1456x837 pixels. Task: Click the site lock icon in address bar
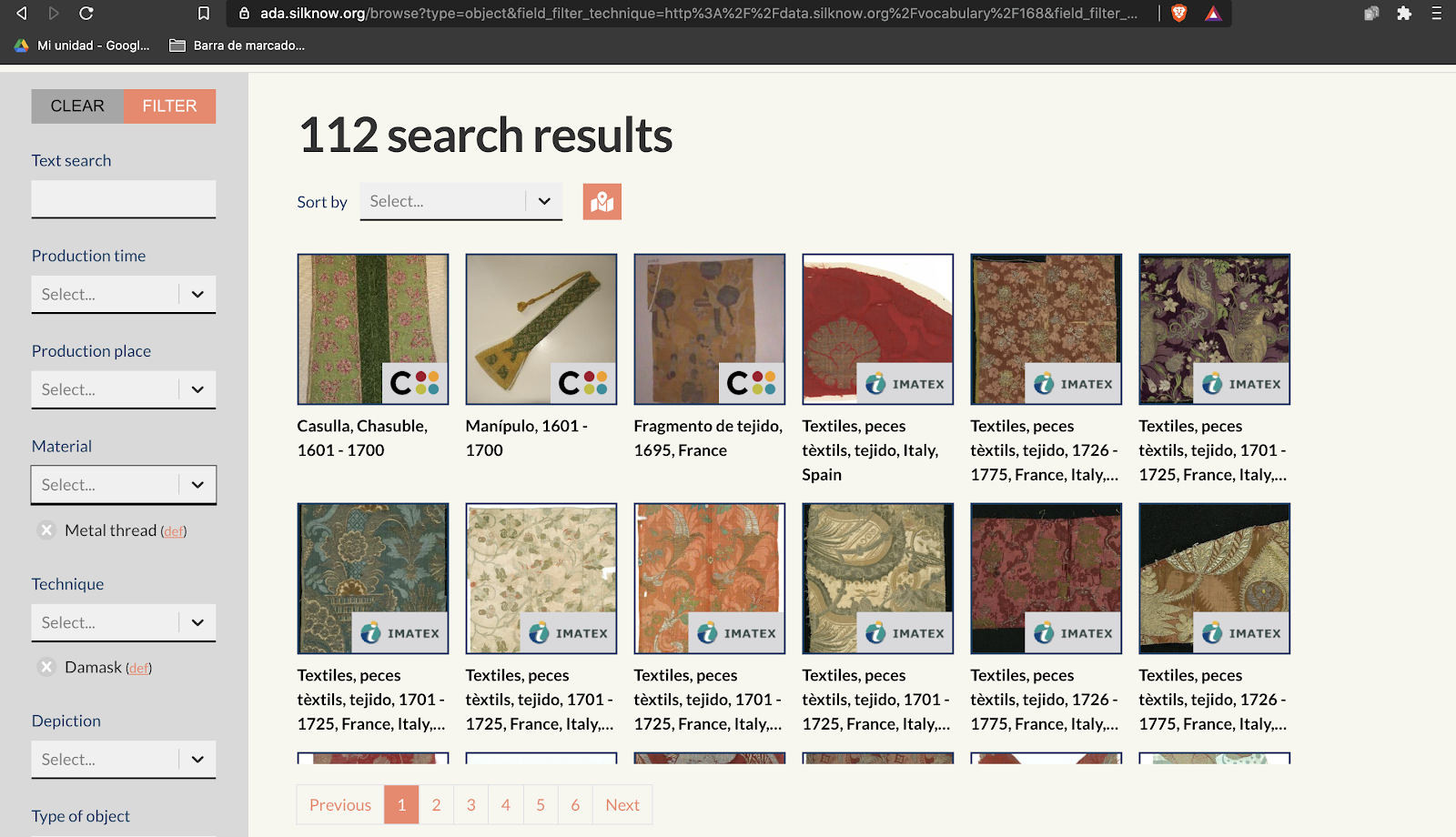click(x=244, y=13)
